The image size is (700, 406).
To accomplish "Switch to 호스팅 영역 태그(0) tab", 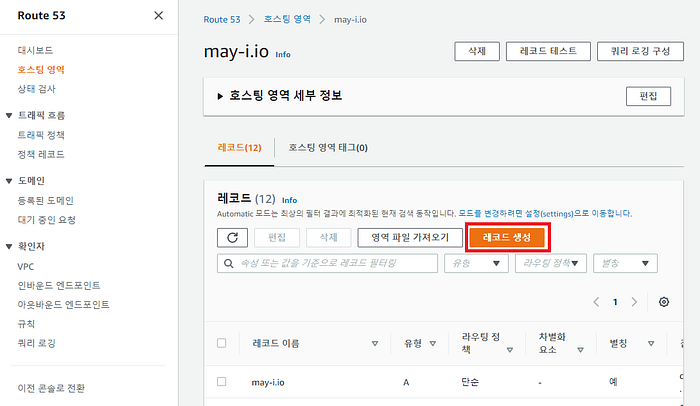I will 328,148.
